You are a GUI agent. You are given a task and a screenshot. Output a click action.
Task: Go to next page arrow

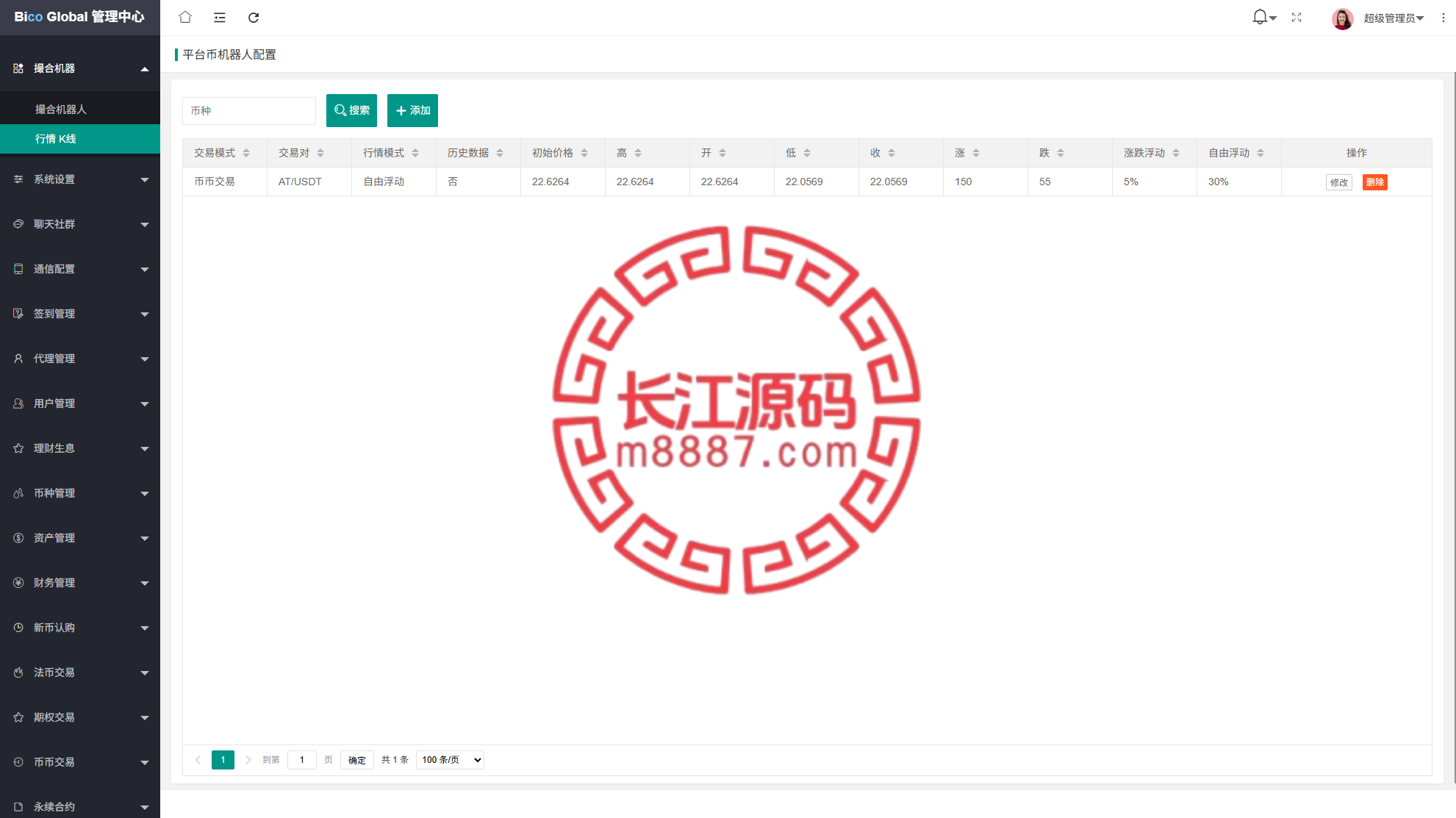(x=248, y=760)
